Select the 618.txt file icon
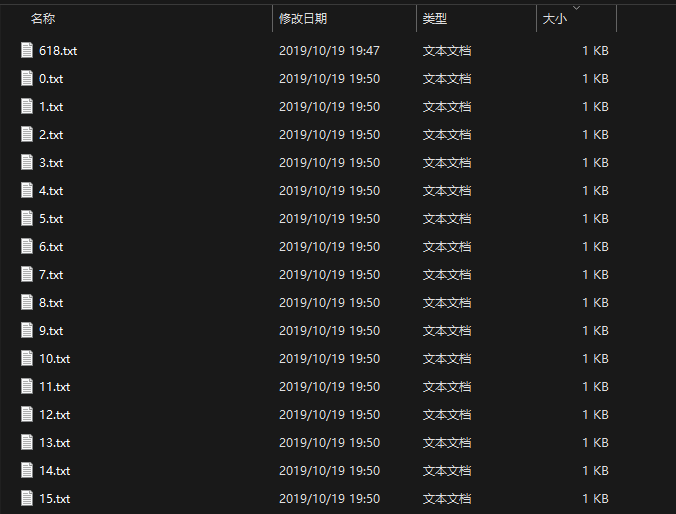 27,50
